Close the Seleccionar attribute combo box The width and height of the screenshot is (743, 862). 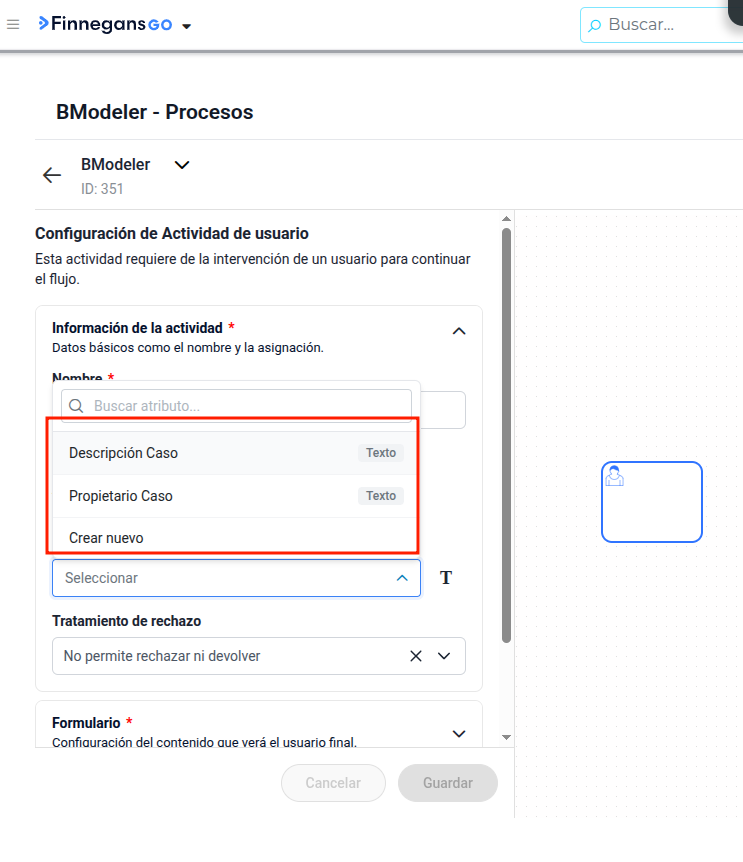click(402, 578)
